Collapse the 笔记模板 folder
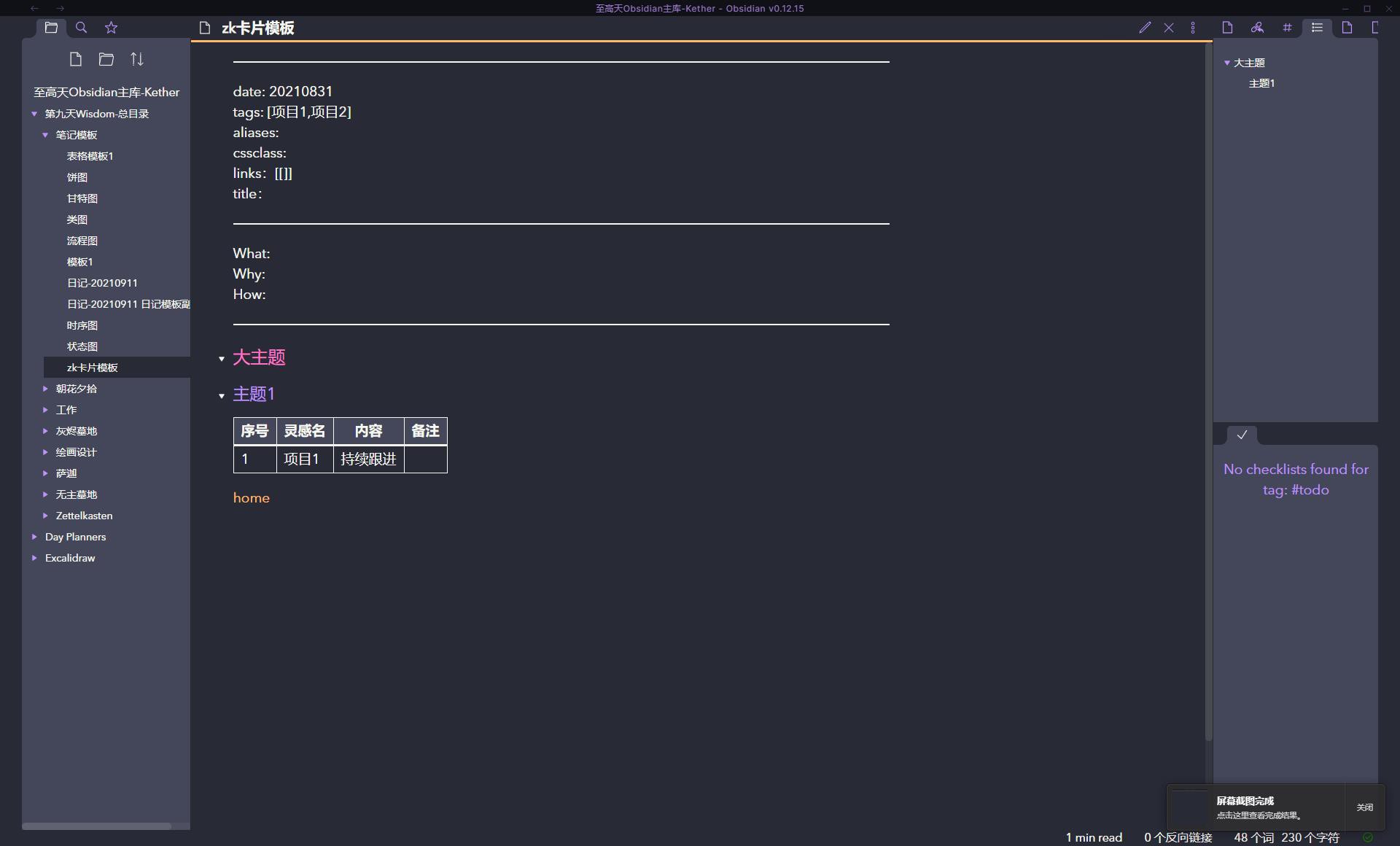The width and height of the screenshot is (1400, 846). (x=45, y=135)
